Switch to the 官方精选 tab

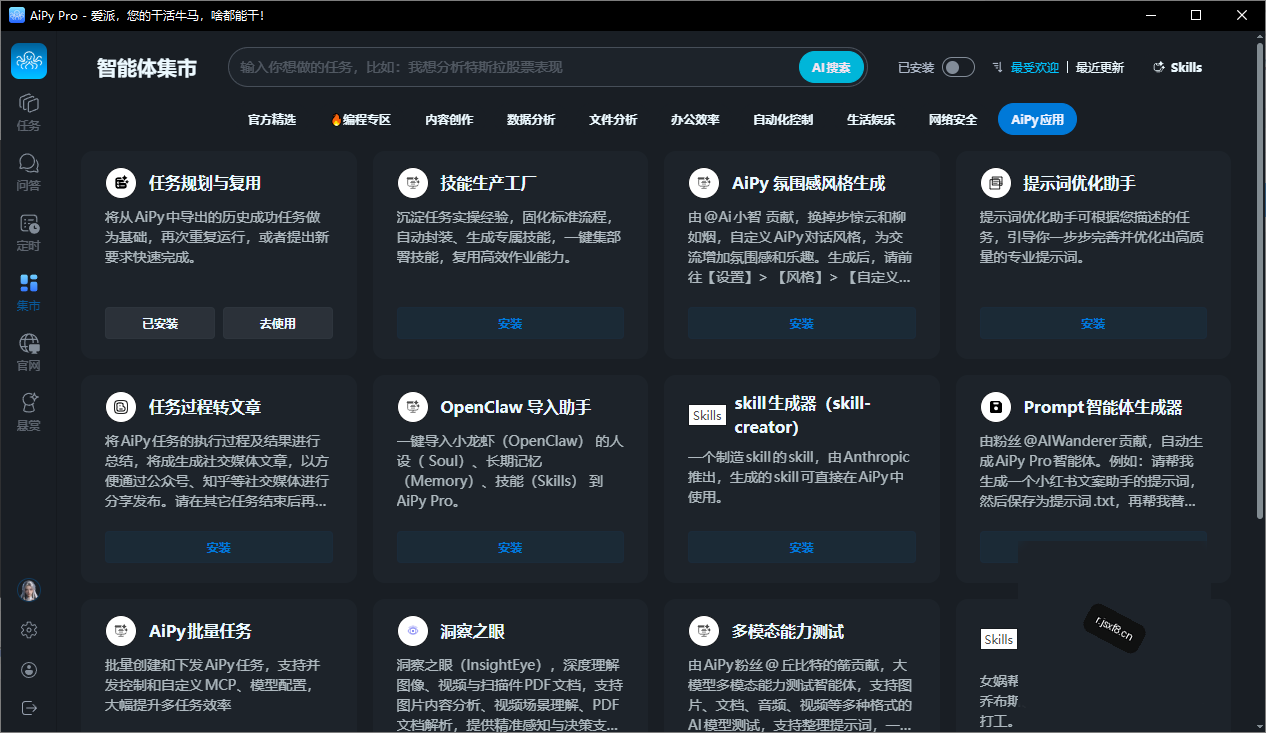[272, 119]
